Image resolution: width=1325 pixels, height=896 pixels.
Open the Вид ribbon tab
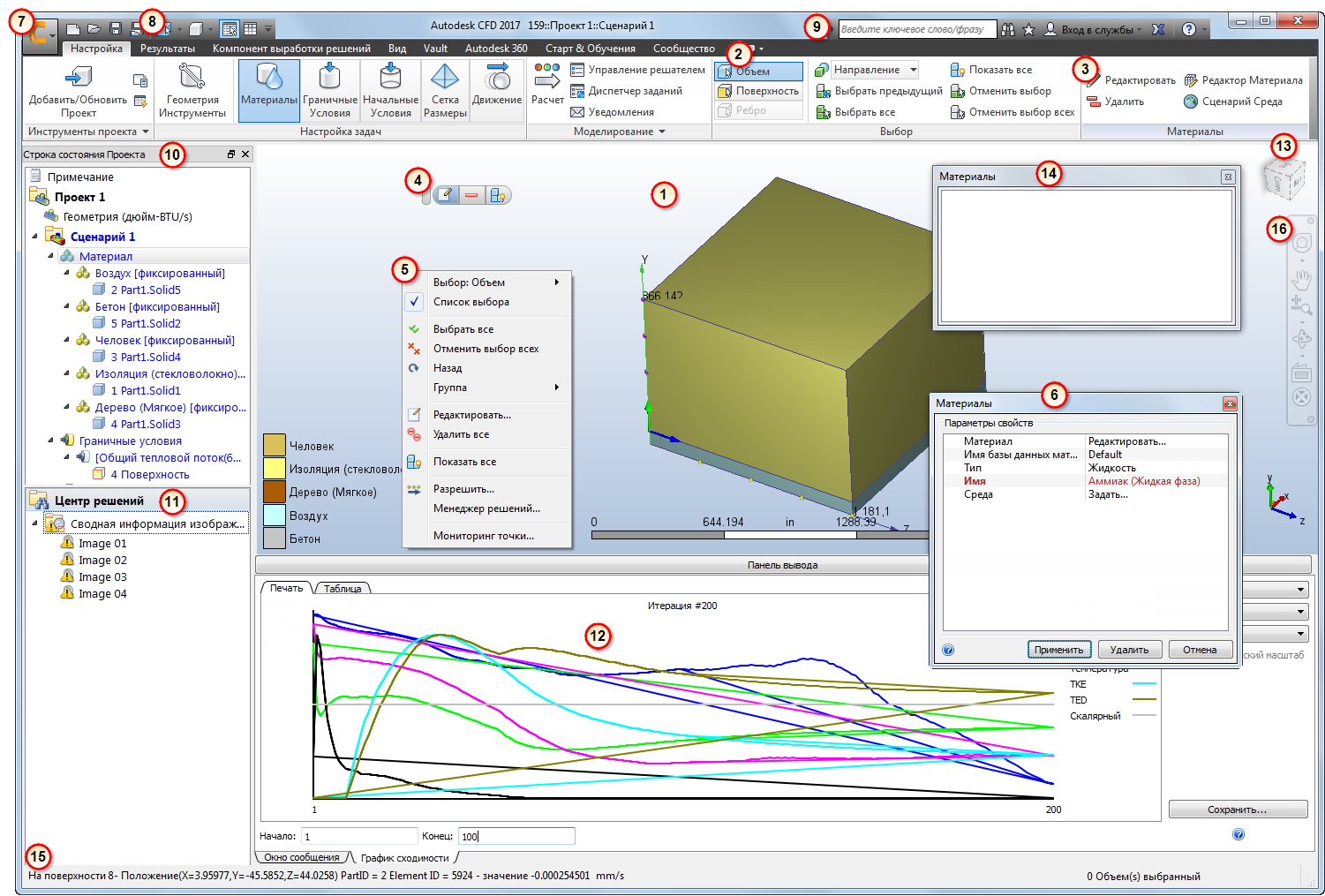pos(397,49)
